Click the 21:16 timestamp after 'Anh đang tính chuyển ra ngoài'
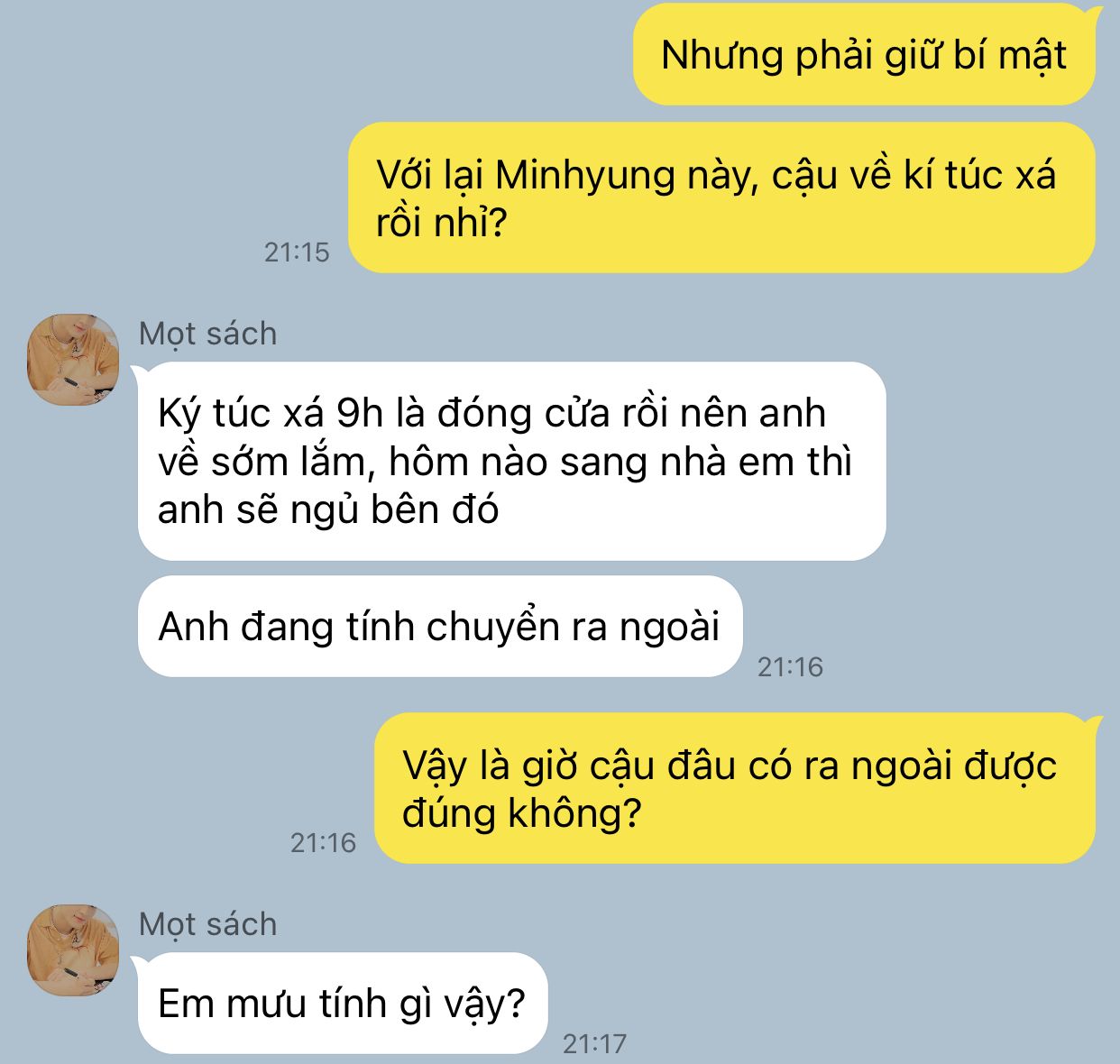The image size is (1120, 1064). coord(791,667)
